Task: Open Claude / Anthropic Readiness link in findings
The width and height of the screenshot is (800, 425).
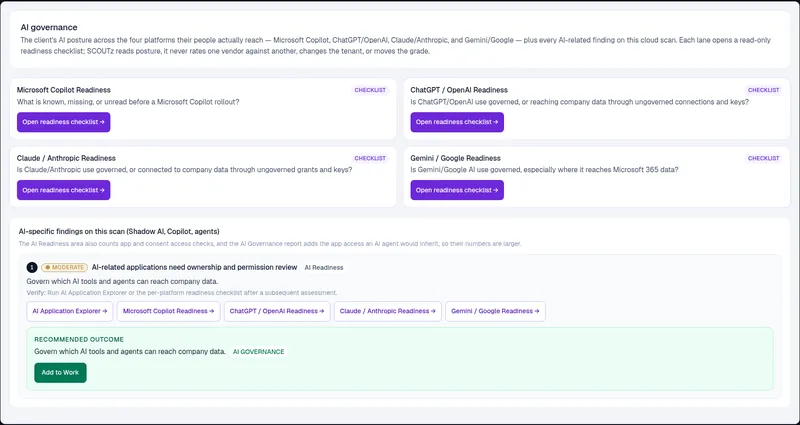Action: pyautogui.click(x=388, y=311)
